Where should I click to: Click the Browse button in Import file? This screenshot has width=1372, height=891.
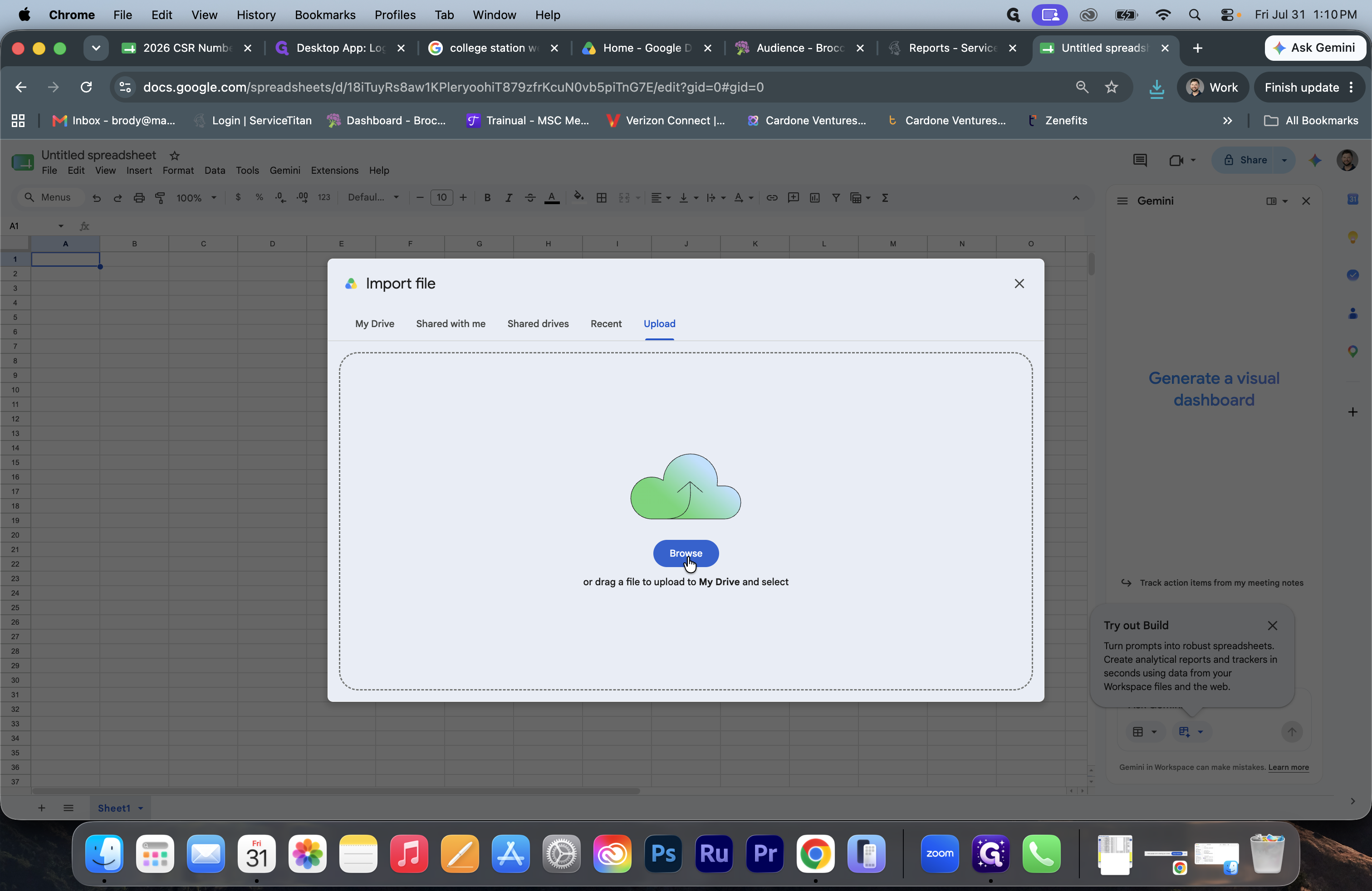click(686, 553)
